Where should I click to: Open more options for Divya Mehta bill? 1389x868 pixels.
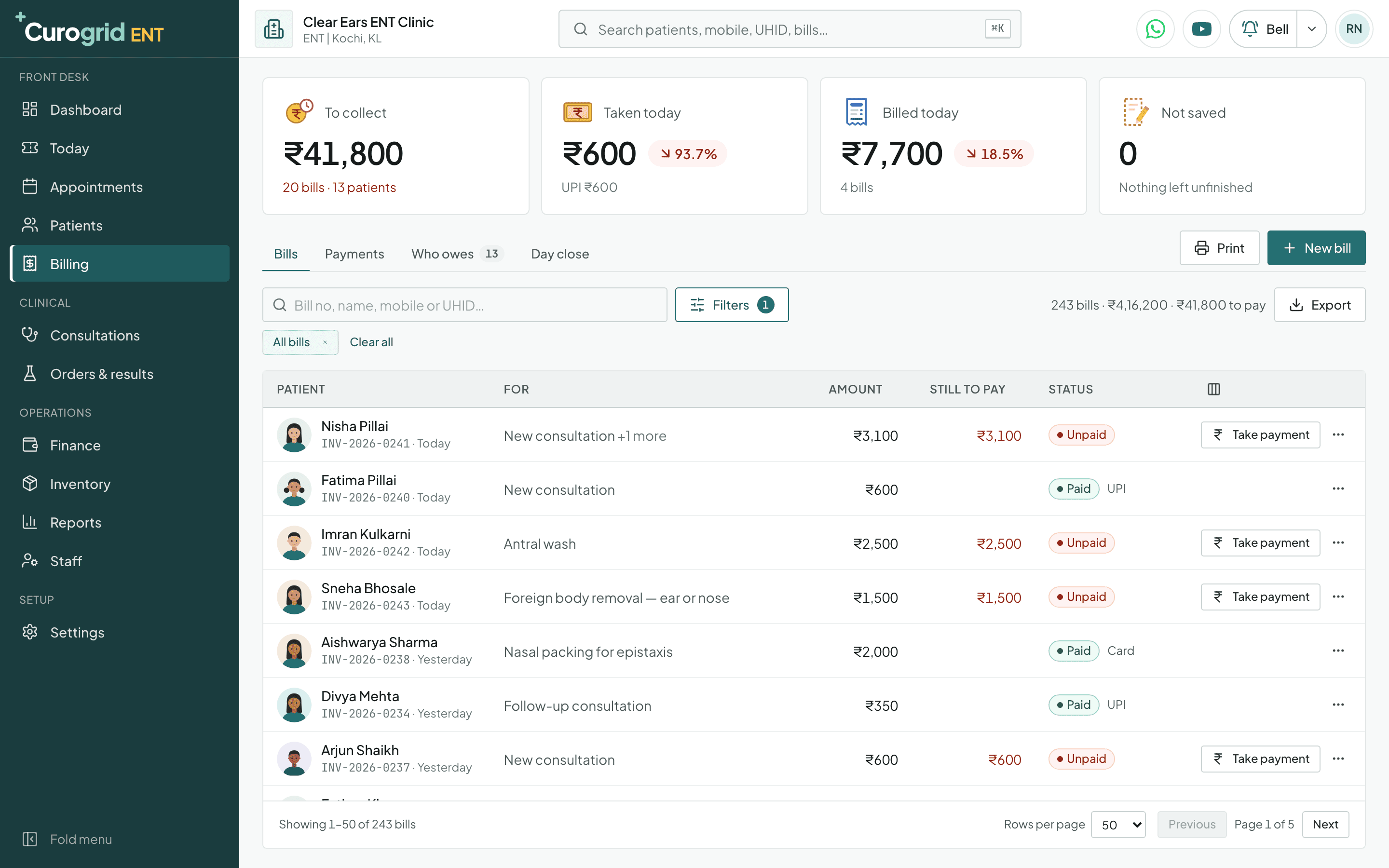click(x=1338, y=705)
